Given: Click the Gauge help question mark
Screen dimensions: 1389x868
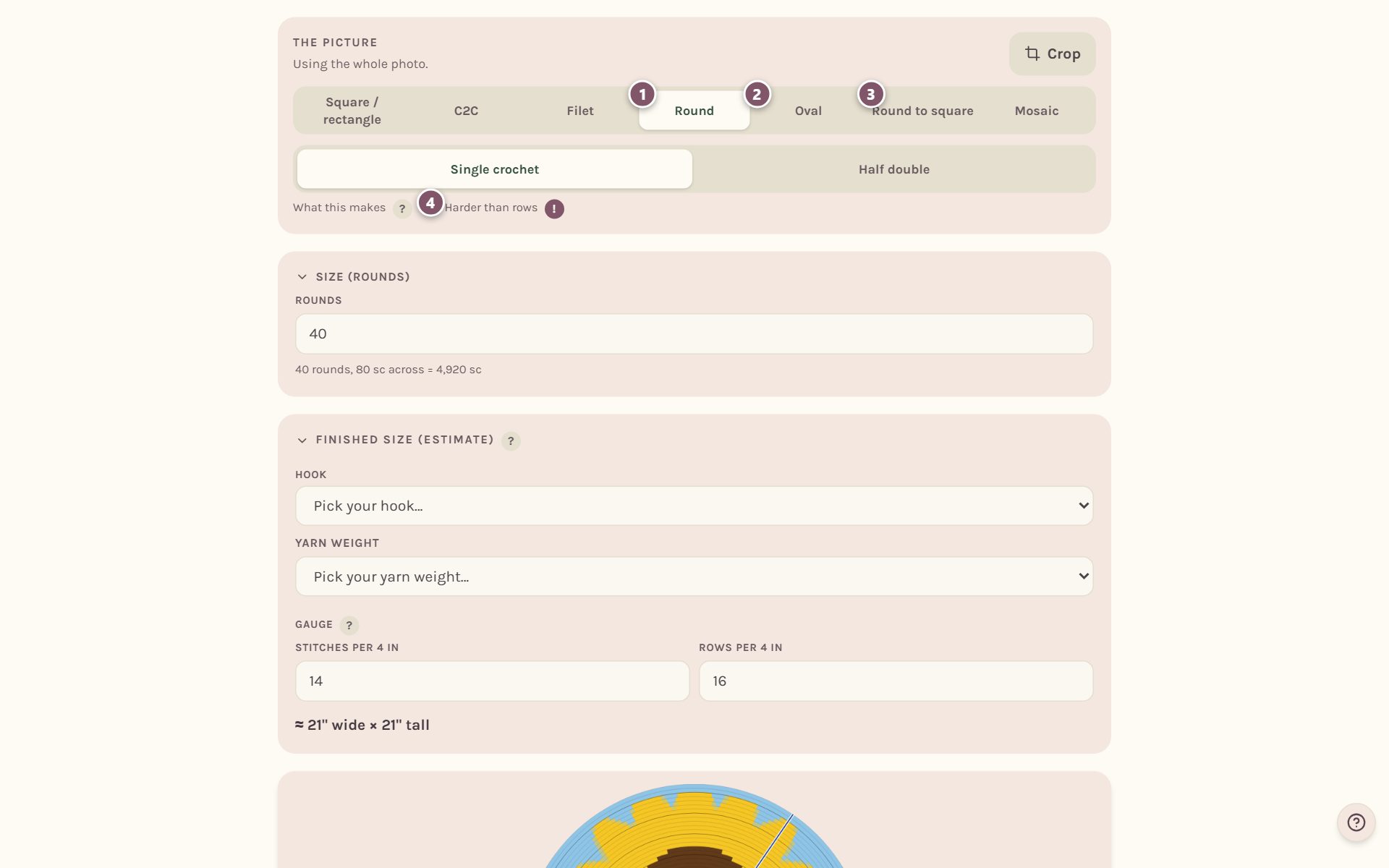Looking at the screenshot, I should click(349, 625).
